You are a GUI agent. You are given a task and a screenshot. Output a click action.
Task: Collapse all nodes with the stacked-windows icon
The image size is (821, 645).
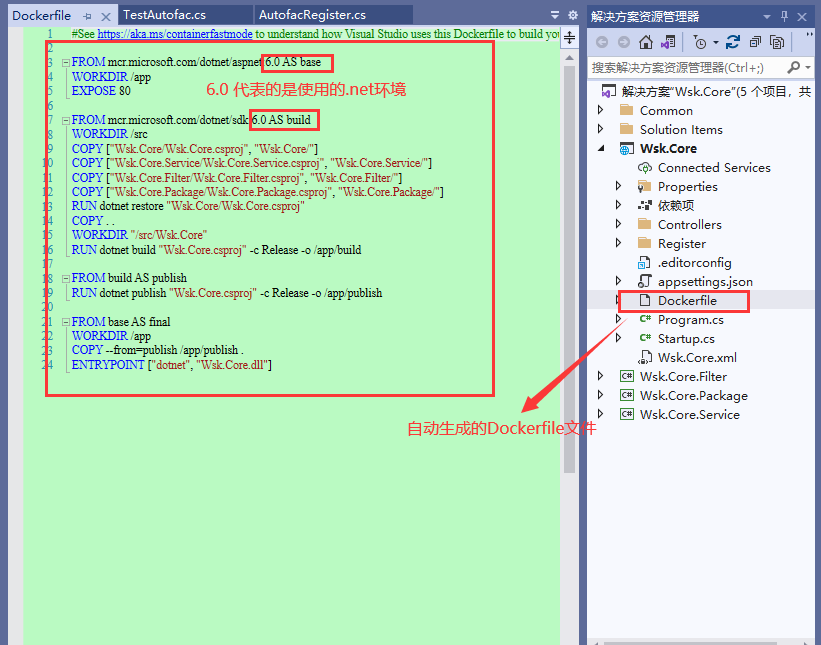click(x=755, y=42)
